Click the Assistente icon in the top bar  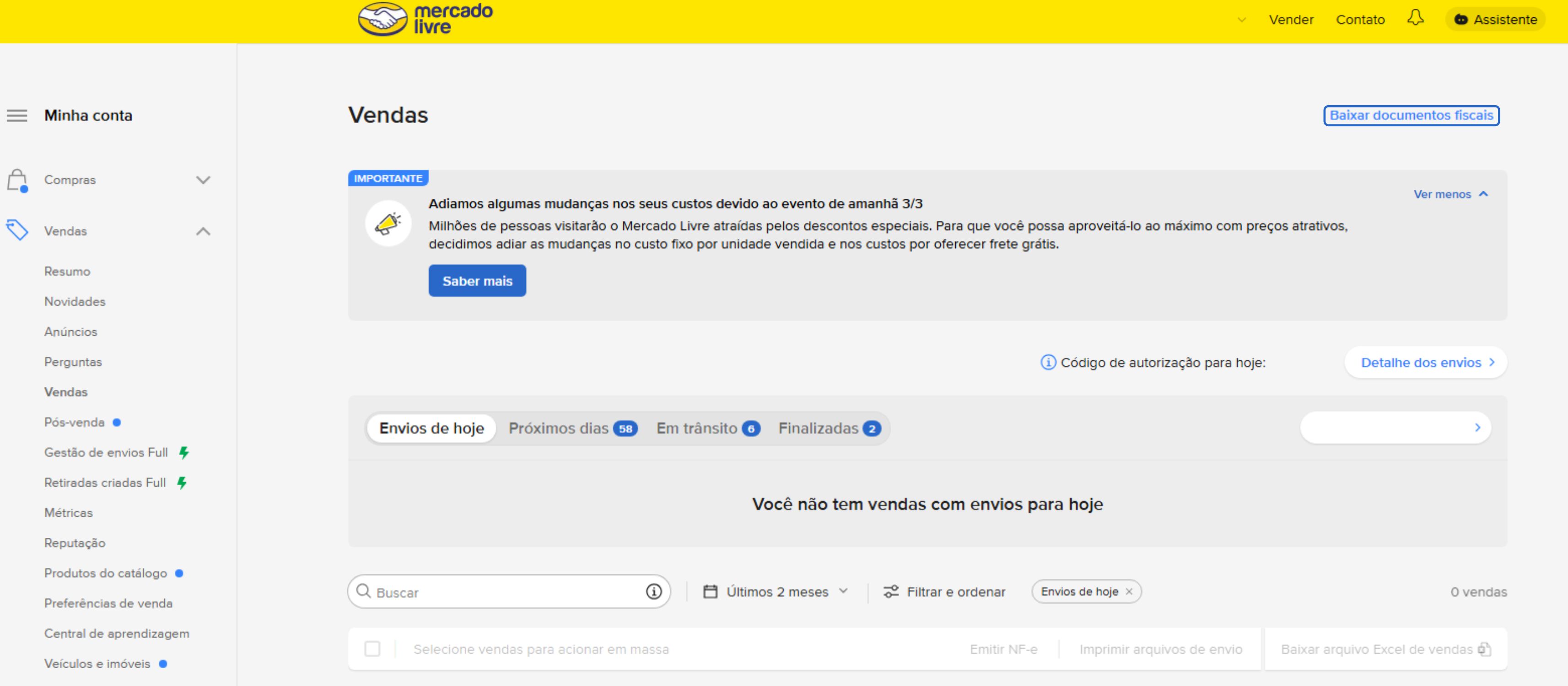tap(1461, 19)
